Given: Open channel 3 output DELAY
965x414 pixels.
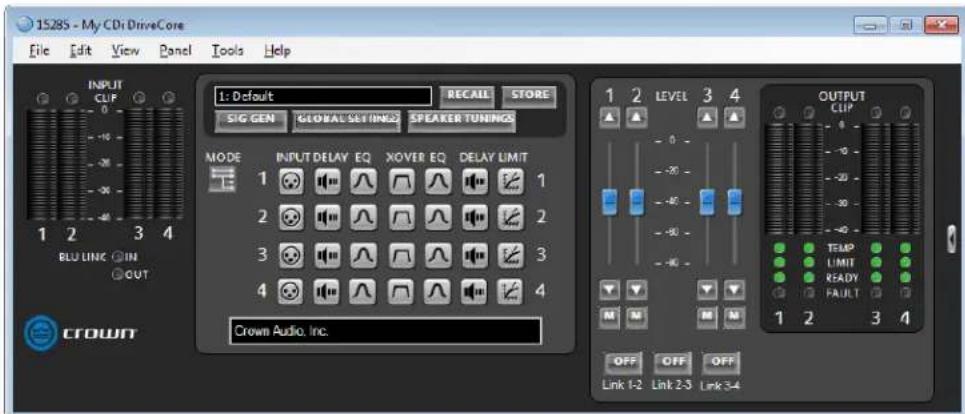Looking at the screenshot, I should 472,253.
